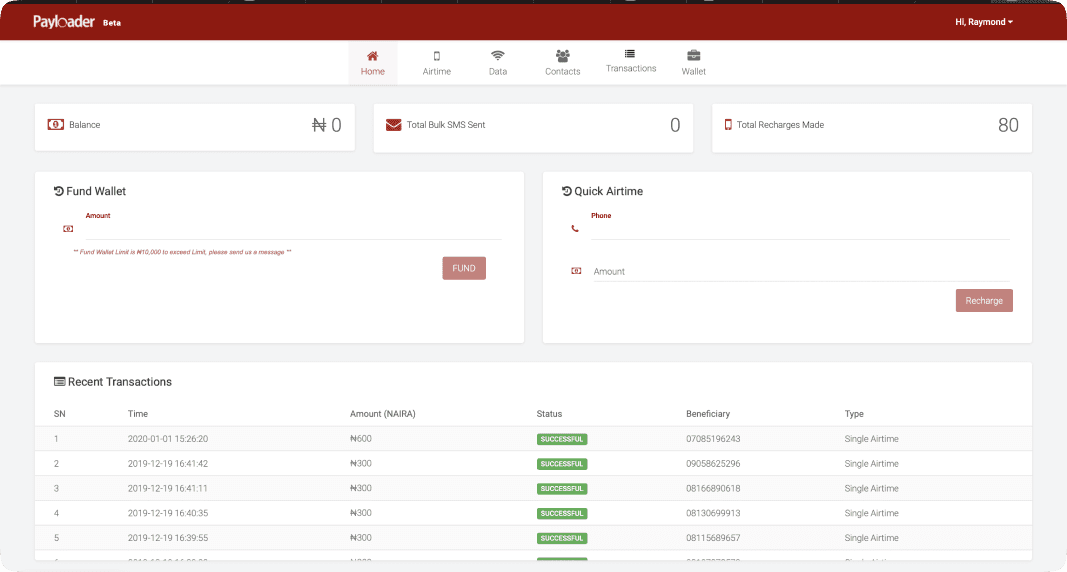Click the history icon beside Quick Airtime
Viewport: 1067px width, 572px height.
(567, 191)
